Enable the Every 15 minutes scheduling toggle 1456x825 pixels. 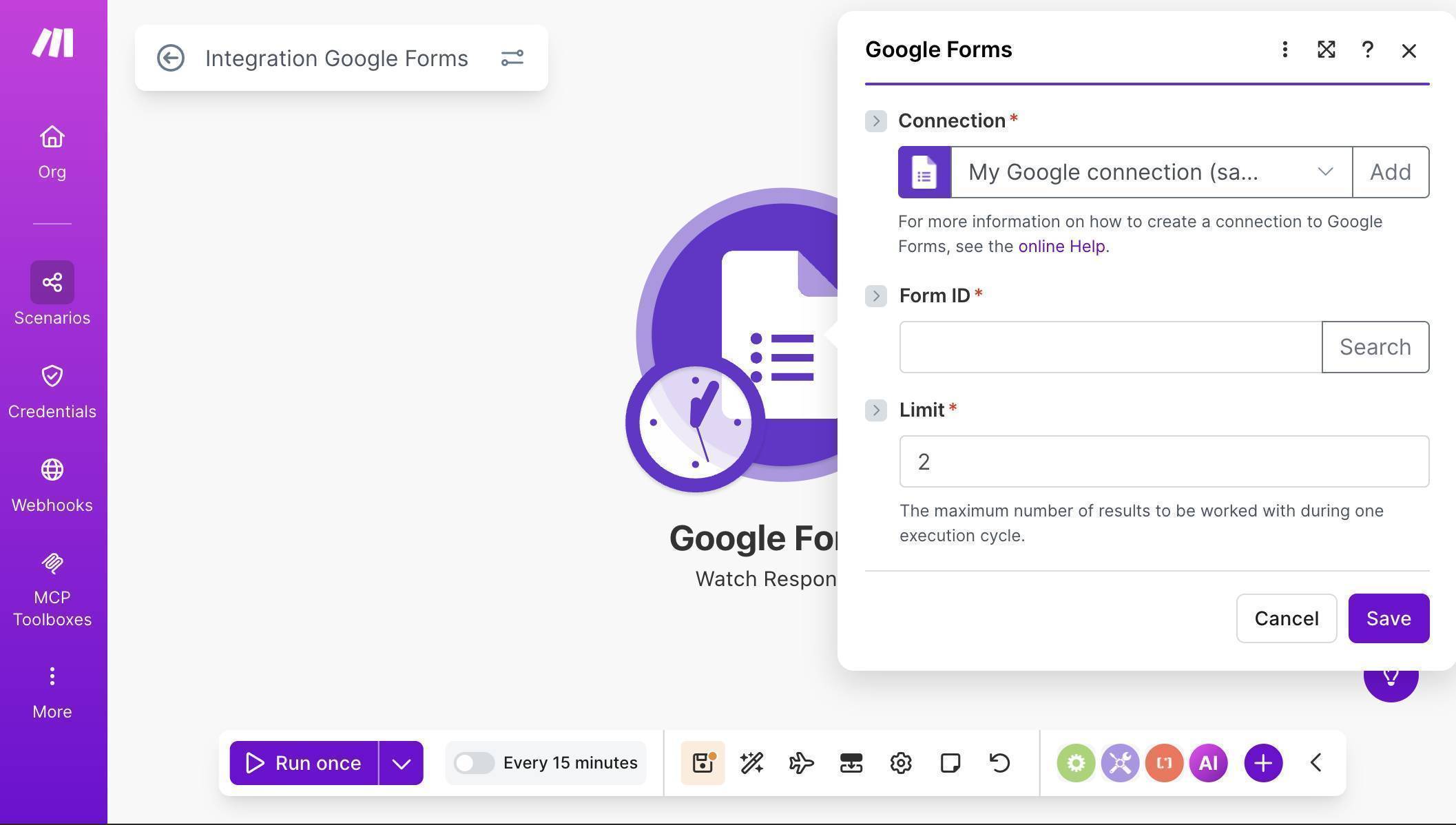coord(474,762)
